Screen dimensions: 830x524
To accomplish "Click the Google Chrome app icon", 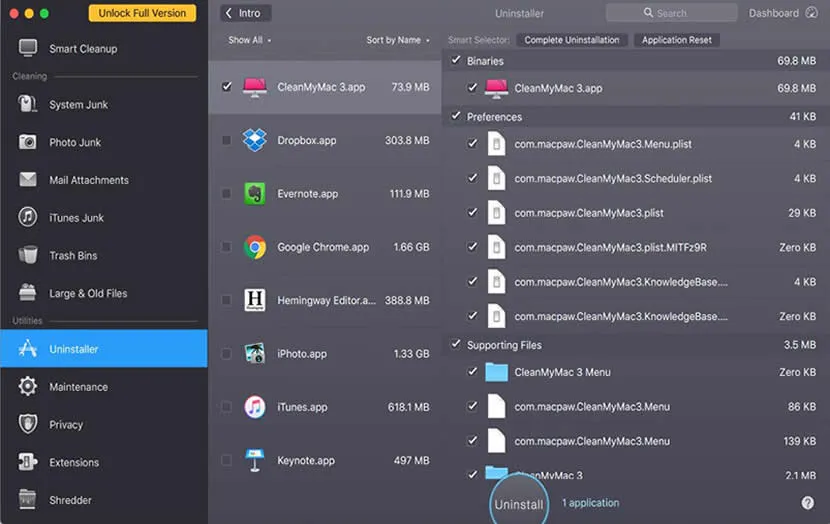I will pyautogui.click(x=255, y=247).
